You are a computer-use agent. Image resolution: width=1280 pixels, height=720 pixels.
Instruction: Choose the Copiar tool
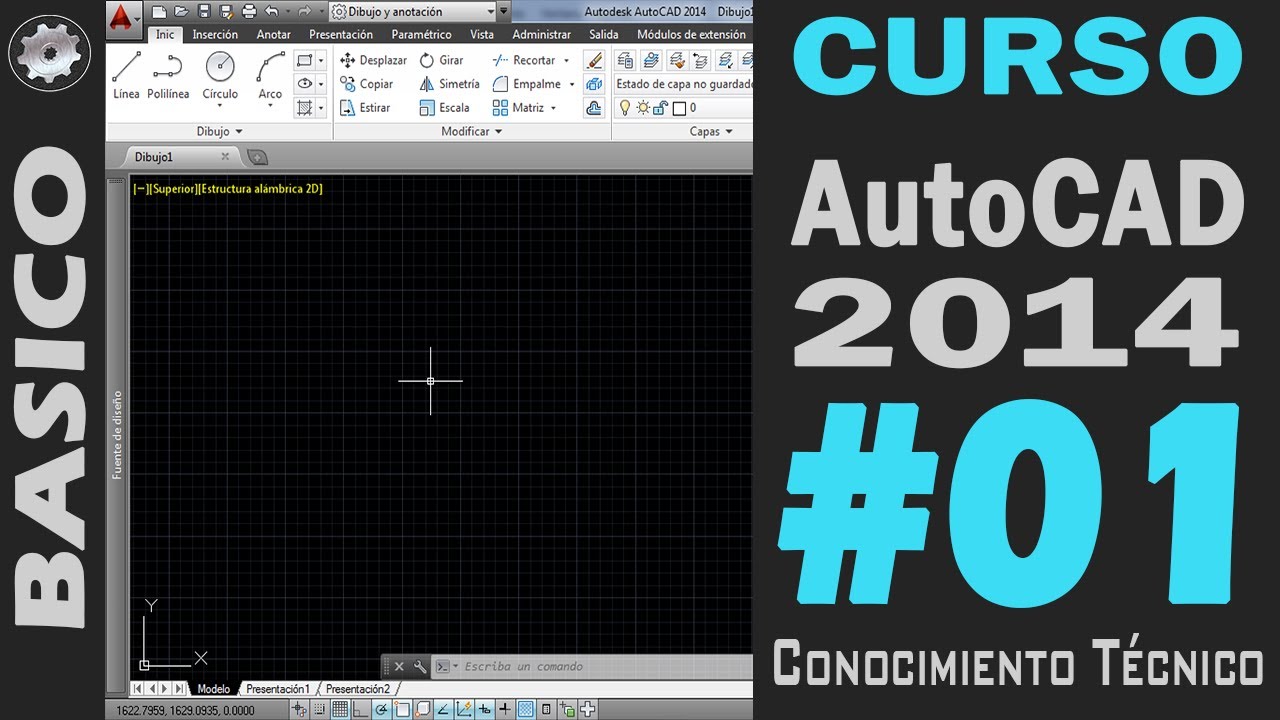(366, 84)
